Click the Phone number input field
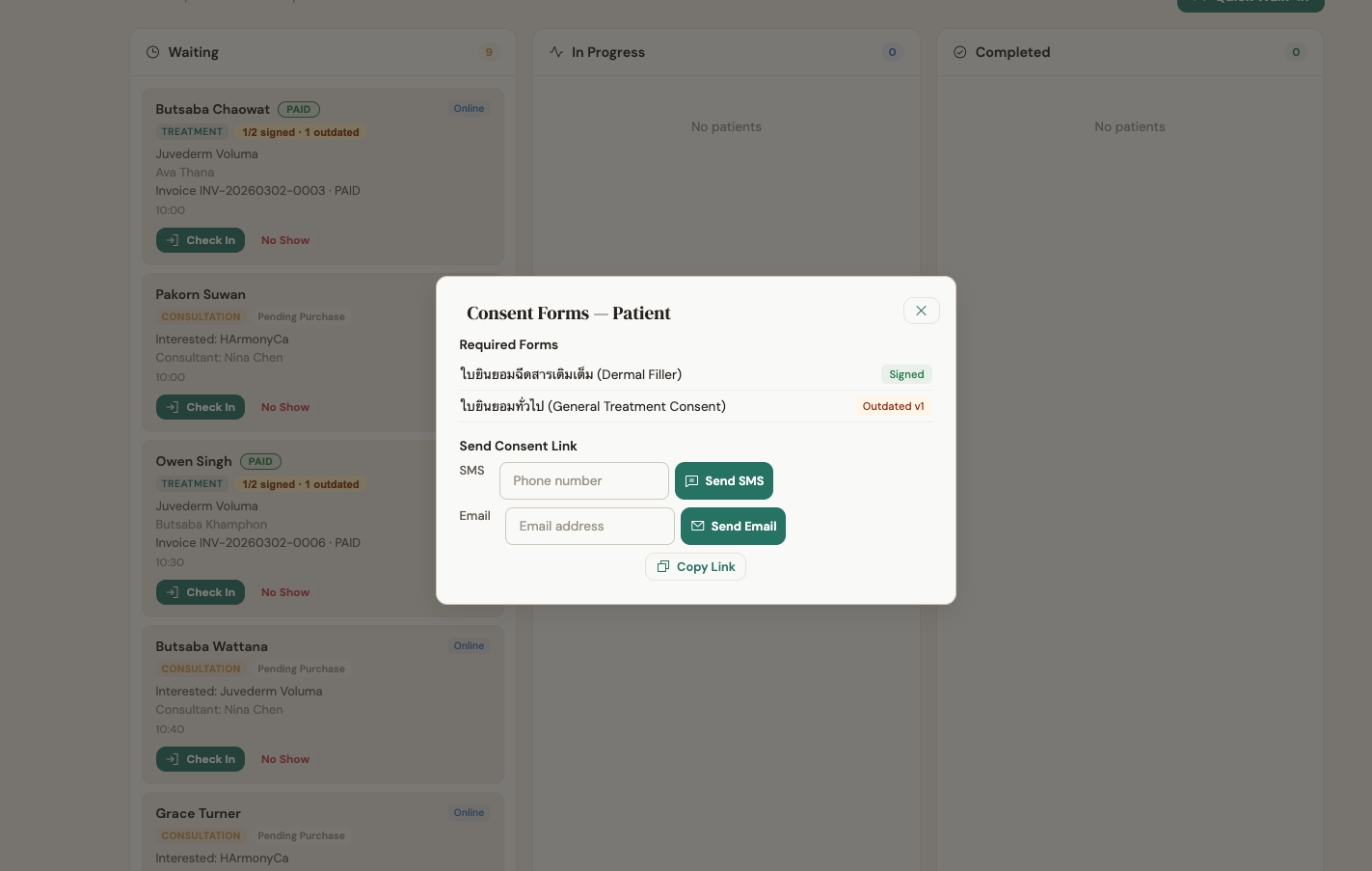Screen dimensions: 1372x871 583,480
